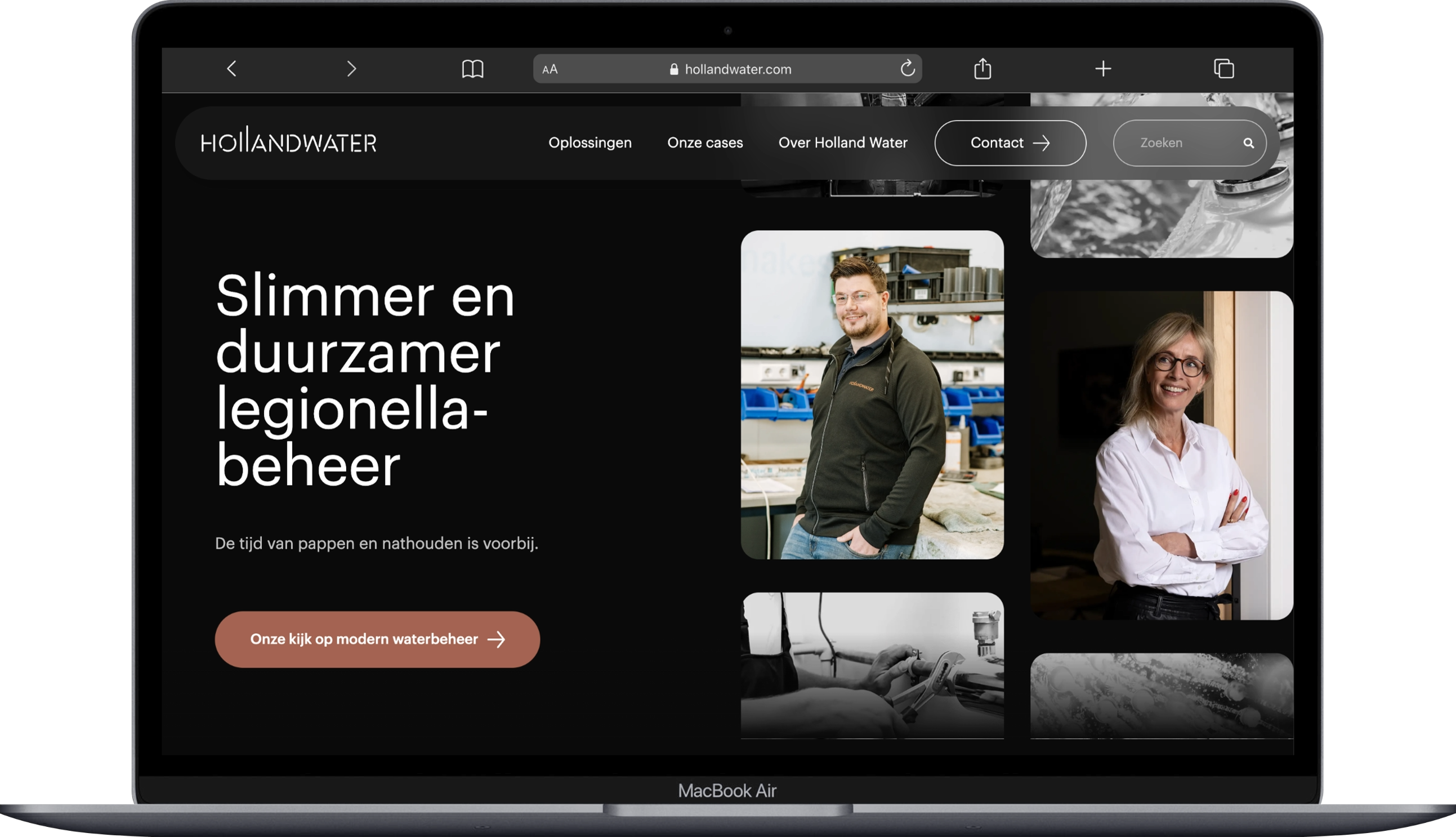Click the Contact button
The height and width of the screenshot is (837, 1456).
(x=1010, y=143)
